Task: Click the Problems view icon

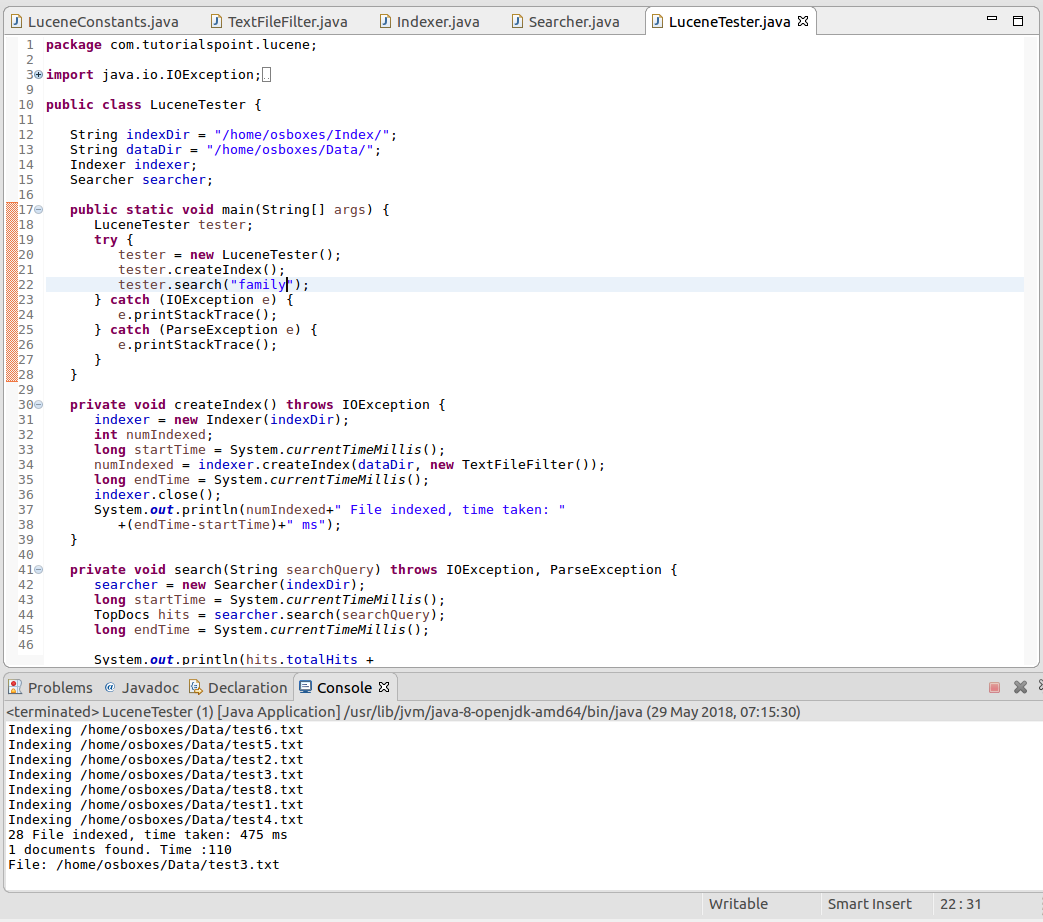Action: point(15,687)
